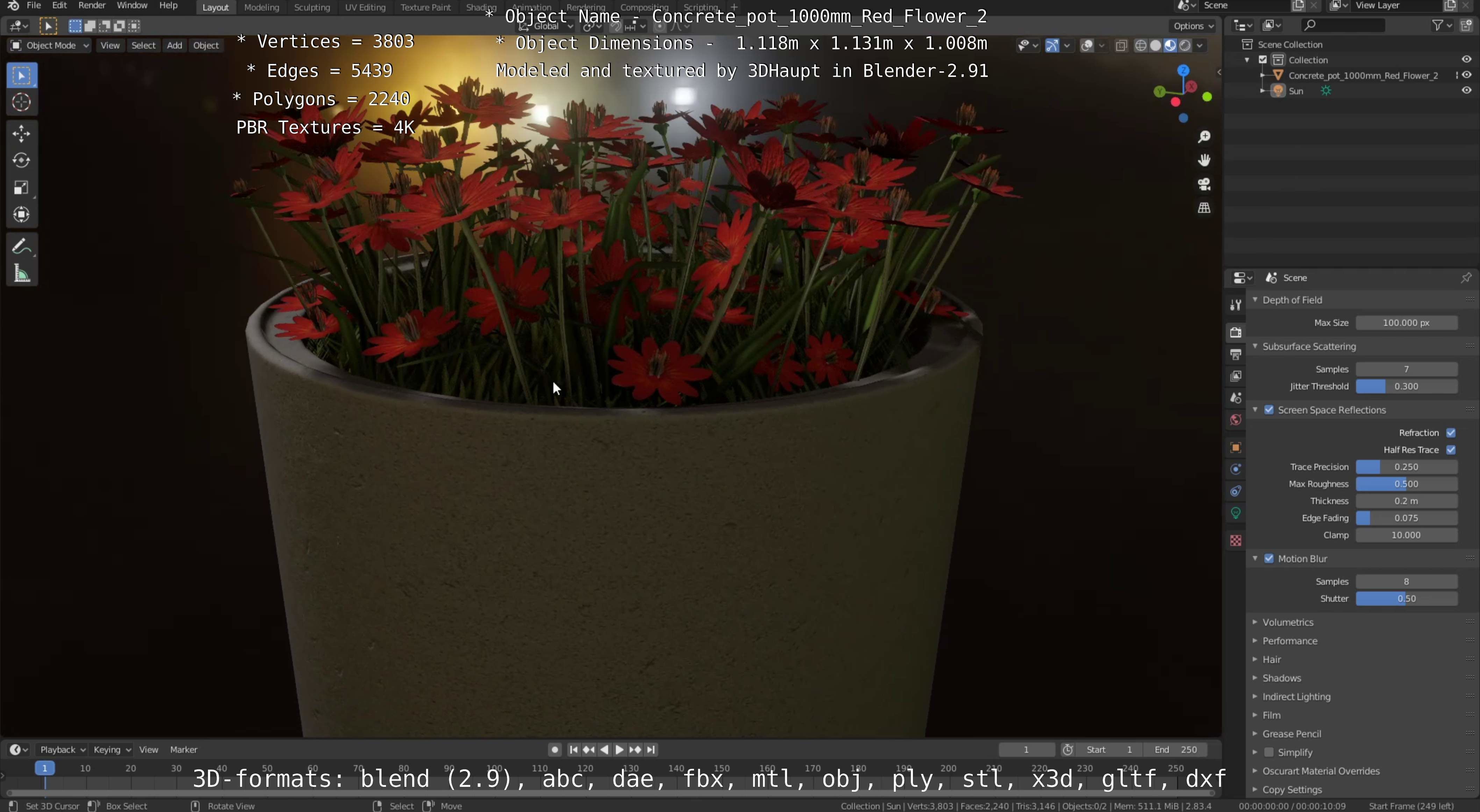Screen dimensions: 1480x812
Task: Adjust Trace Precision slider
Action: [x=1406, y=467]
